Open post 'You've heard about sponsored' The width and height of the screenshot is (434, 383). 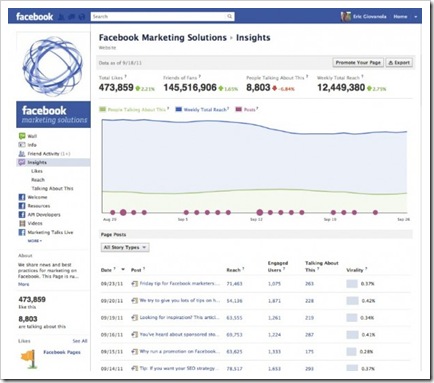point(180,334)
